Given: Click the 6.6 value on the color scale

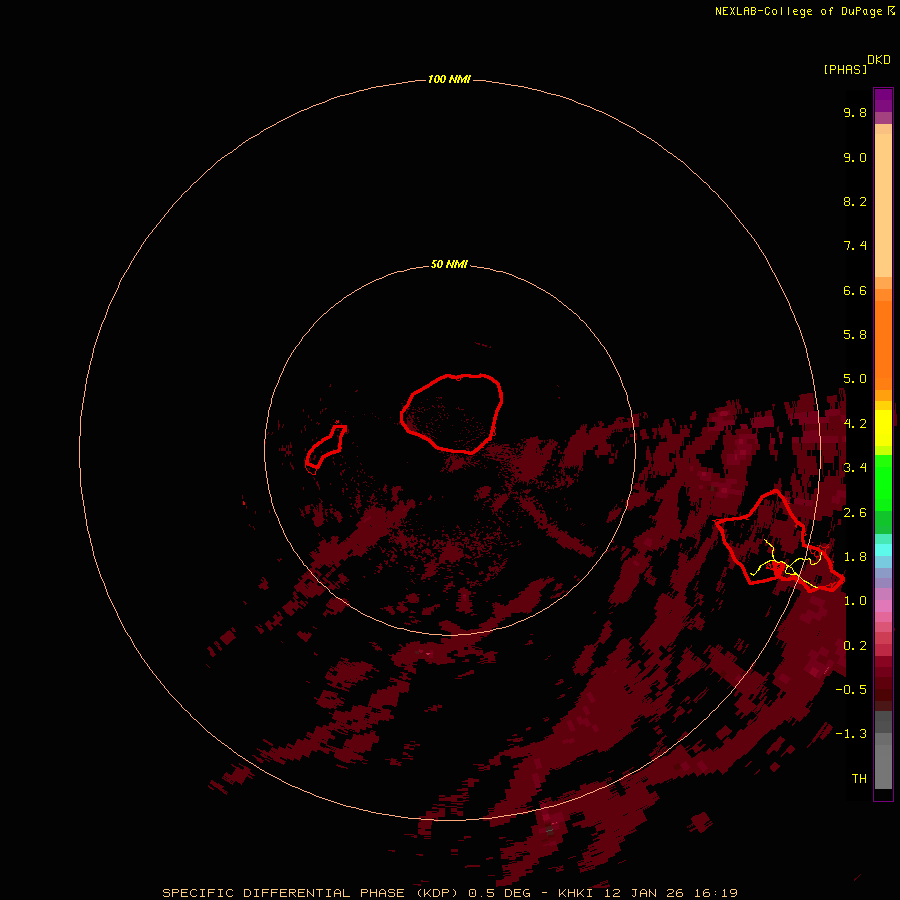Looking at the screenshot, I should (x=855, y=290).
